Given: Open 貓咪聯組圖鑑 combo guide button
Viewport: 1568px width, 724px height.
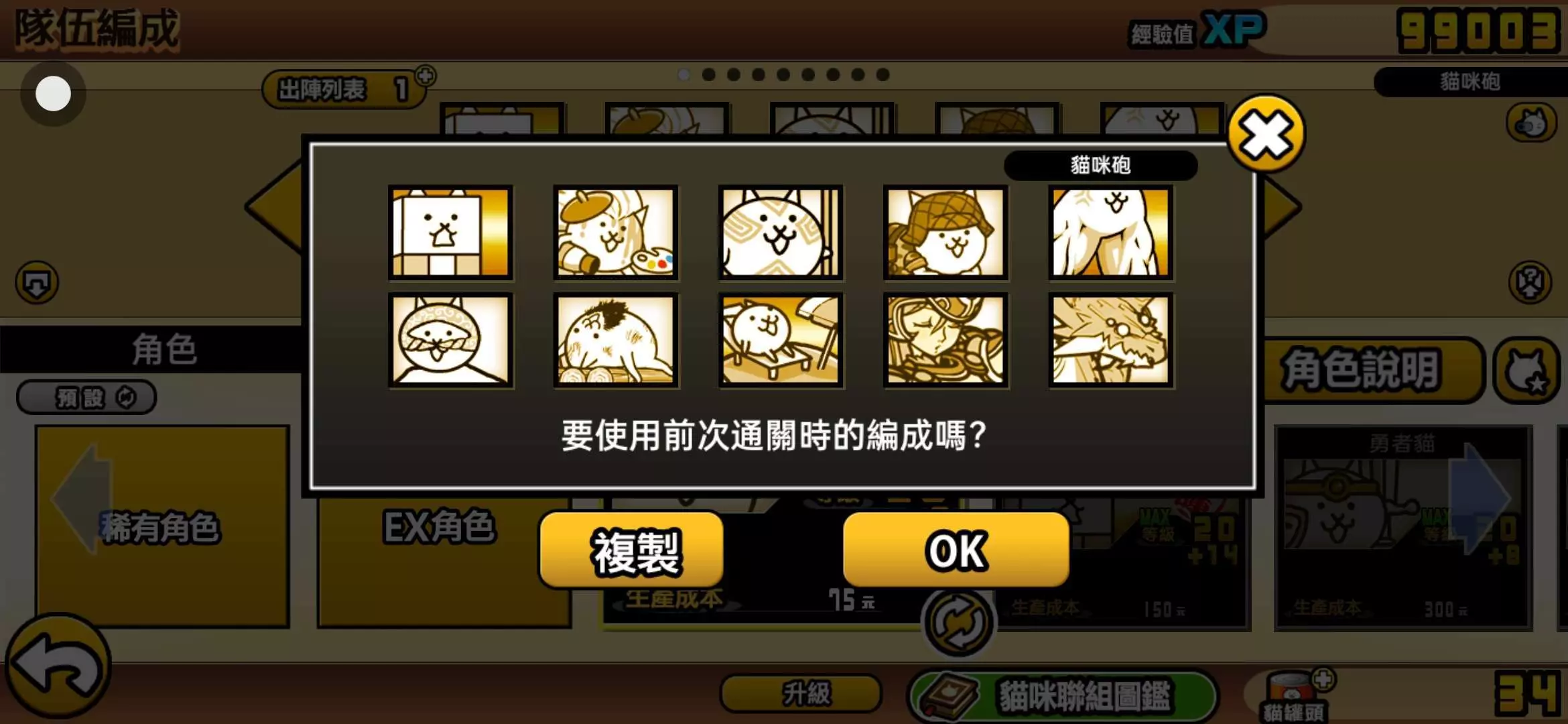Looking at the screenshot, I should tap(1063, 697).
